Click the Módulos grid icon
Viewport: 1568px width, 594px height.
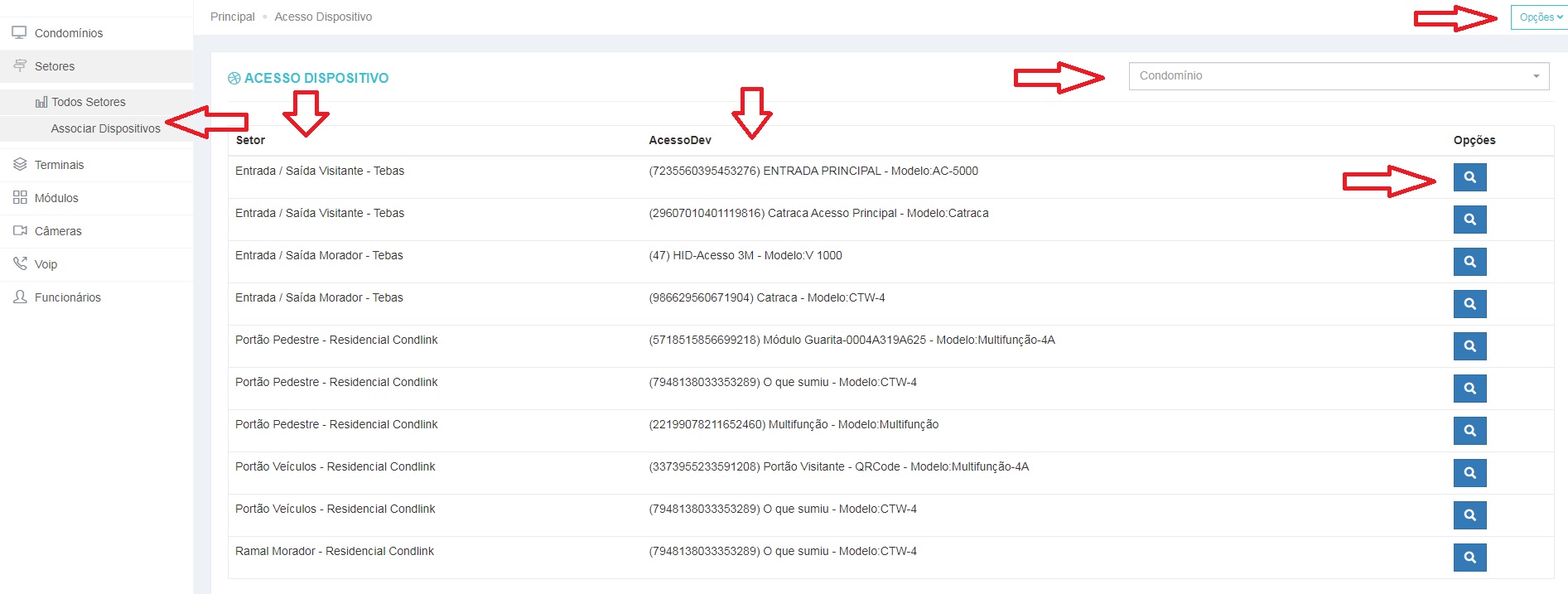tap(20, 197)
